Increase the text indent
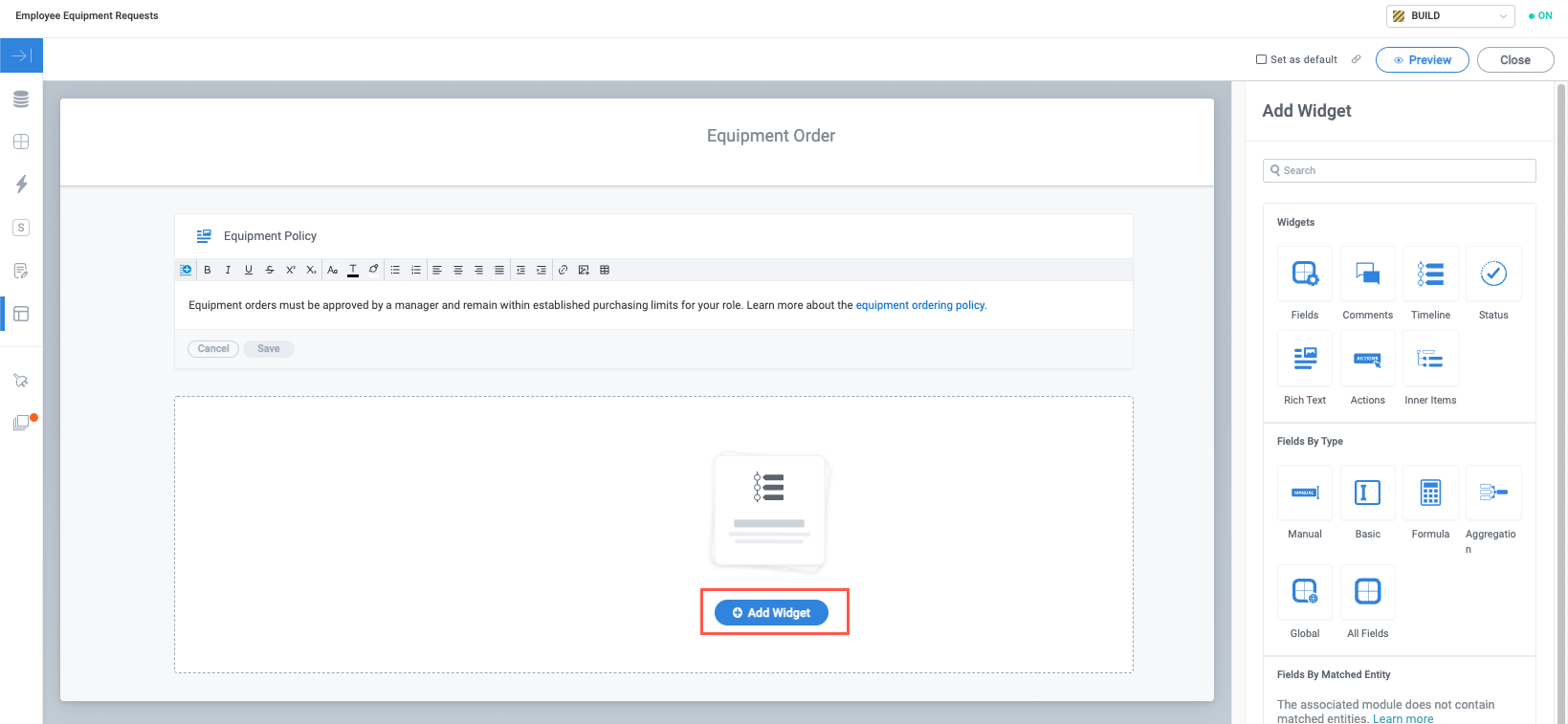The width and height of the screenshot is (1568, 724). click(541, 270)
